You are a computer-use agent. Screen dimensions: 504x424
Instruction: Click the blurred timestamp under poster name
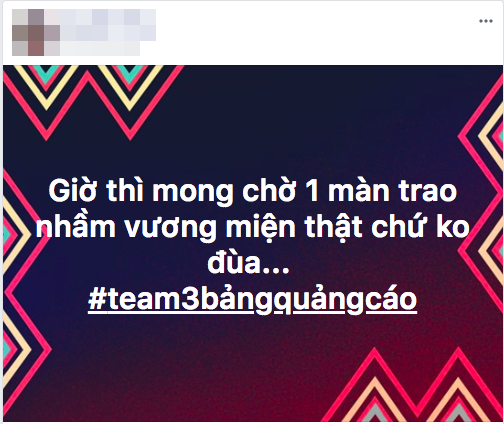pyautogui.click(x=100, y=48)
